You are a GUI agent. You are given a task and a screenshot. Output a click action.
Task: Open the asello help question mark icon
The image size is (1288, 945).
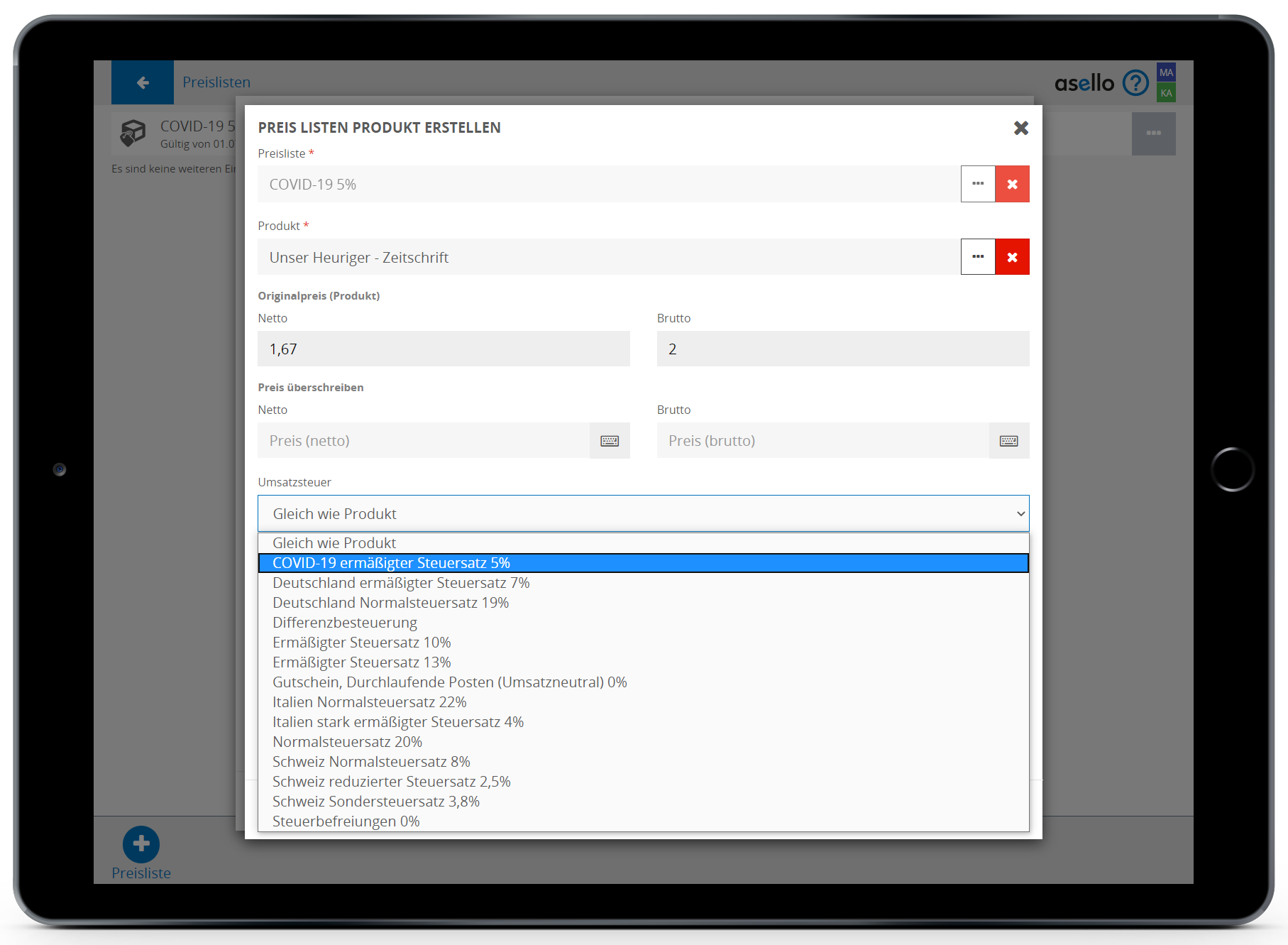tap(1135, 83)
